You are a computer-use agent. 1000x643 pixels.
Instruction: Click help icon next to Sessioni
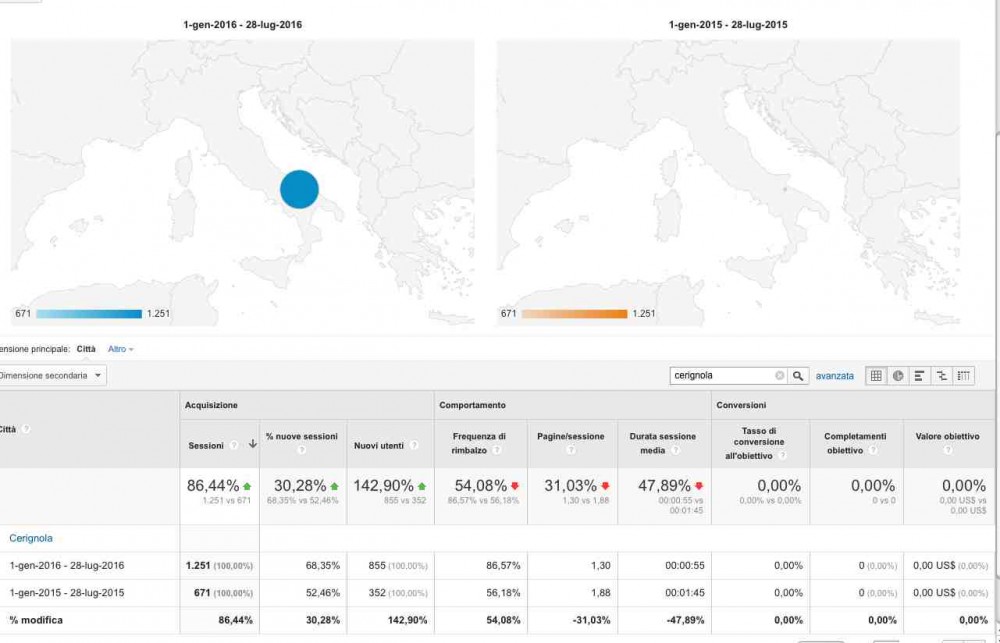[233, 446]
